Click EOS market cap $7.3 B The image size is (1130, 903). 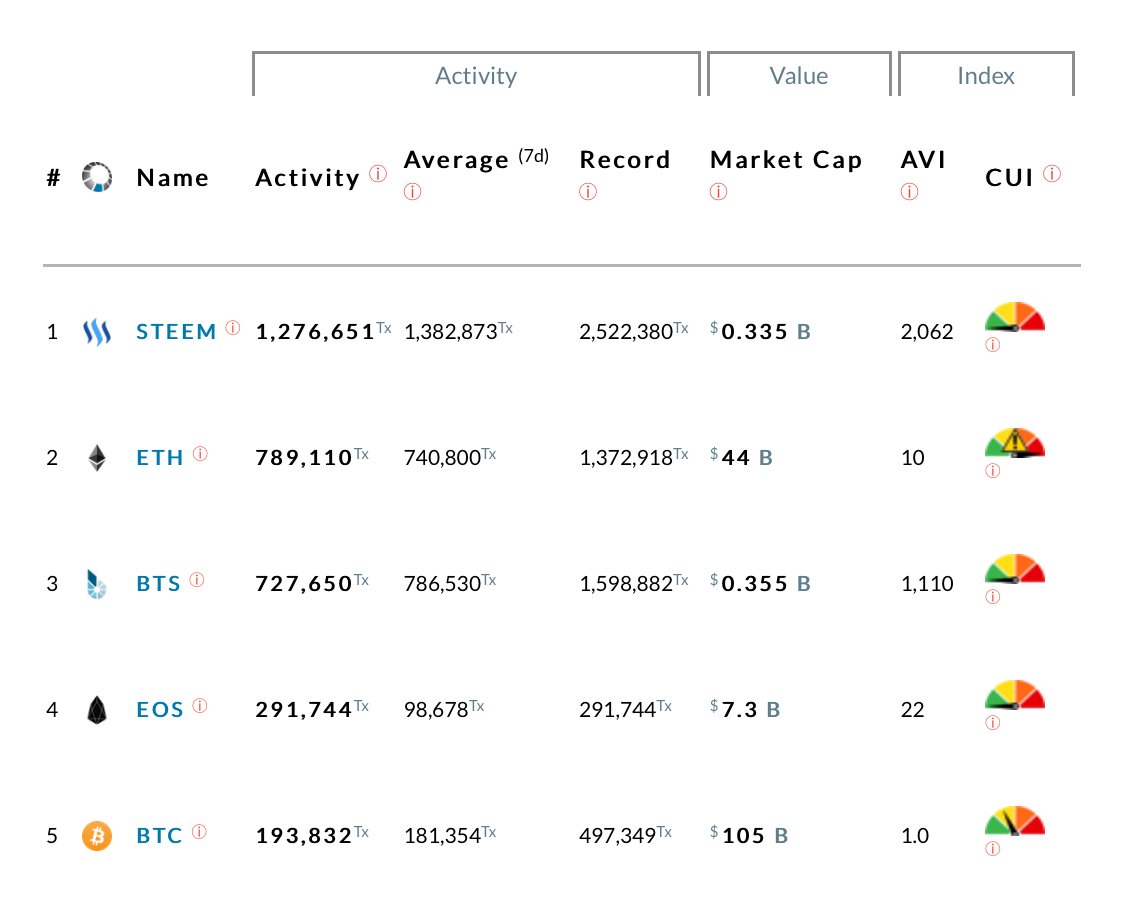(745, 710)
